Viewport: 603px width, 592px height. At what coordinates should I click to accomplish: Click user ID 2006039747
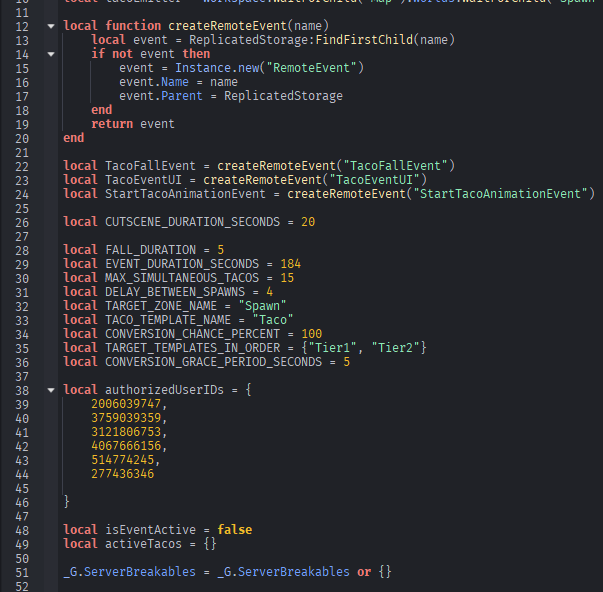click(126, 404)
